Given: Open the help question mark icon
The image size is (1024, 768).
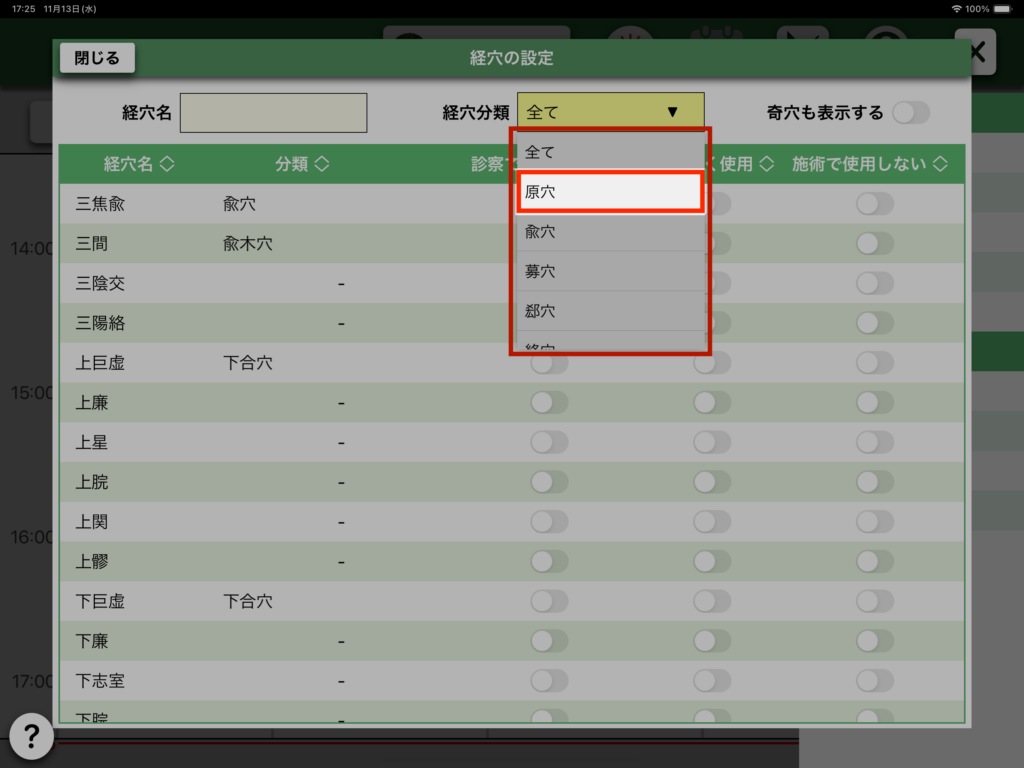Looking at the screenshot, I should click(31, 737).
